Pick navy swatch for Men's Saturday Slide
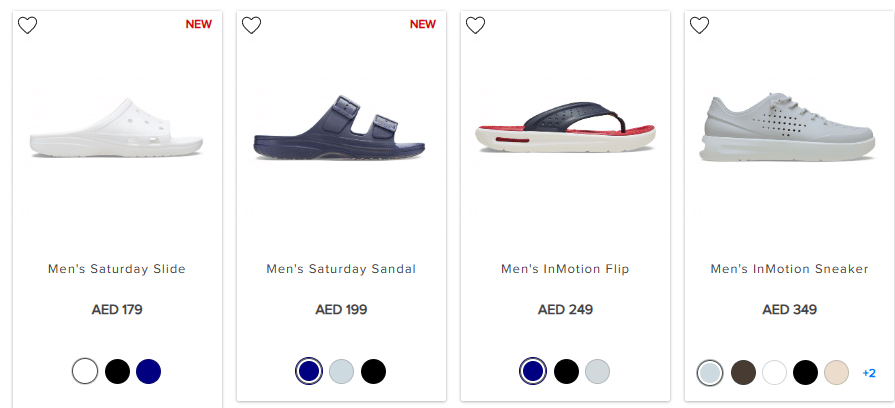Image resolution: width=895 pixels, height=408 pixels. click(149, 371)
